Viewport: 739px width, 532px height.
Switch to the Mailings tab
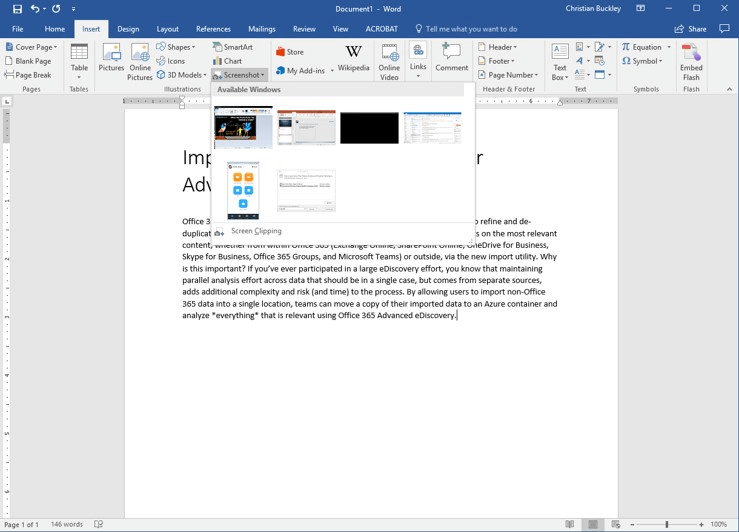click(x=262, y=29)
